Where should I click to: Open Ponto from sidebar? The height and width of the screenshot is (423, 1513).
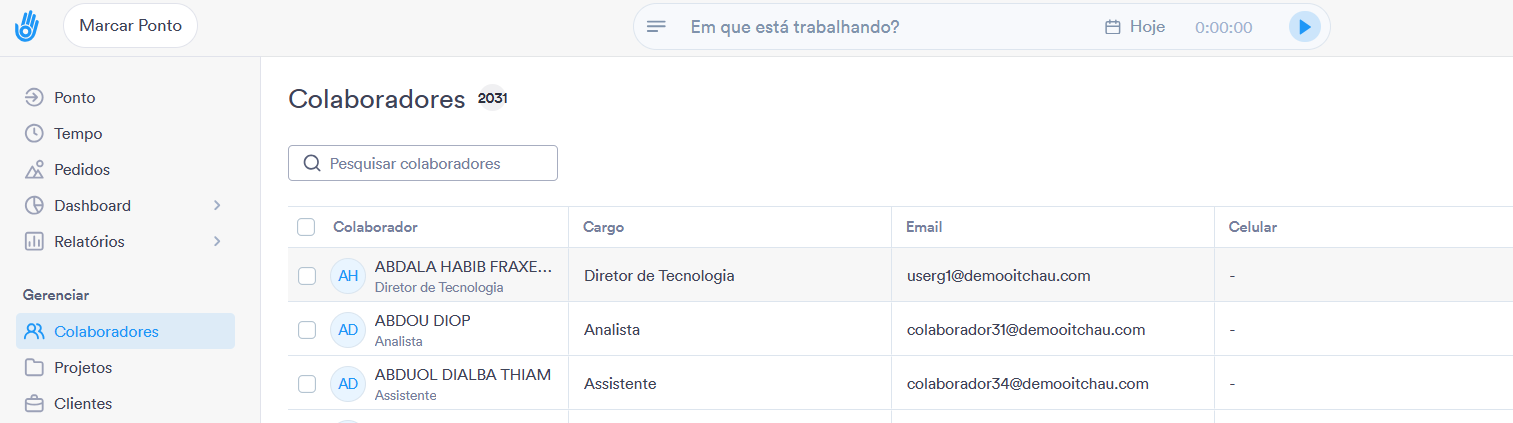pyautogui.click(x=74, y=98)
